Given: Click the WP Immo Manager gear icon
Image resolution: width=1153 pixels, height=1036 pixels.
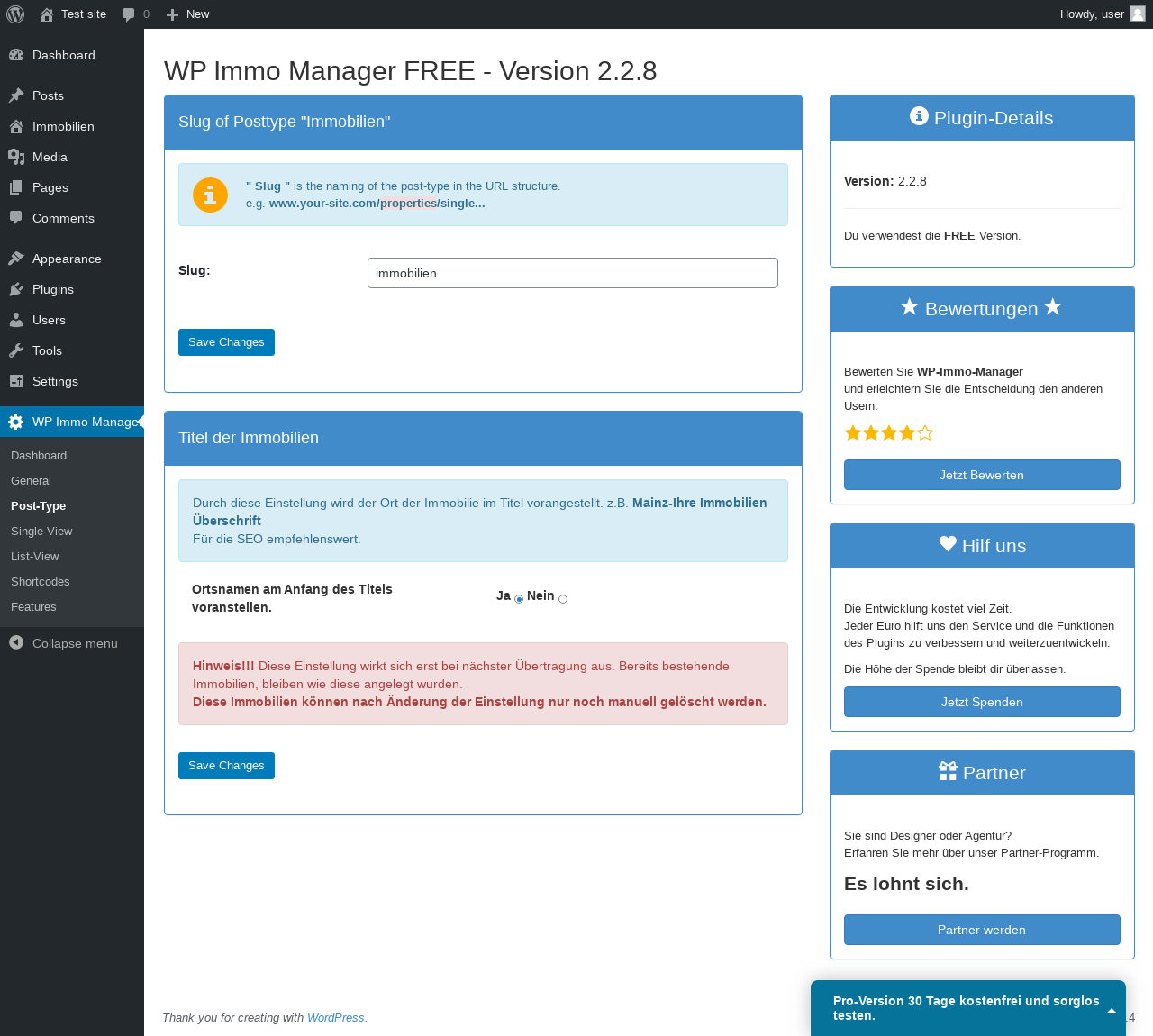Looking at the screenshot, I should pos(16,422).
